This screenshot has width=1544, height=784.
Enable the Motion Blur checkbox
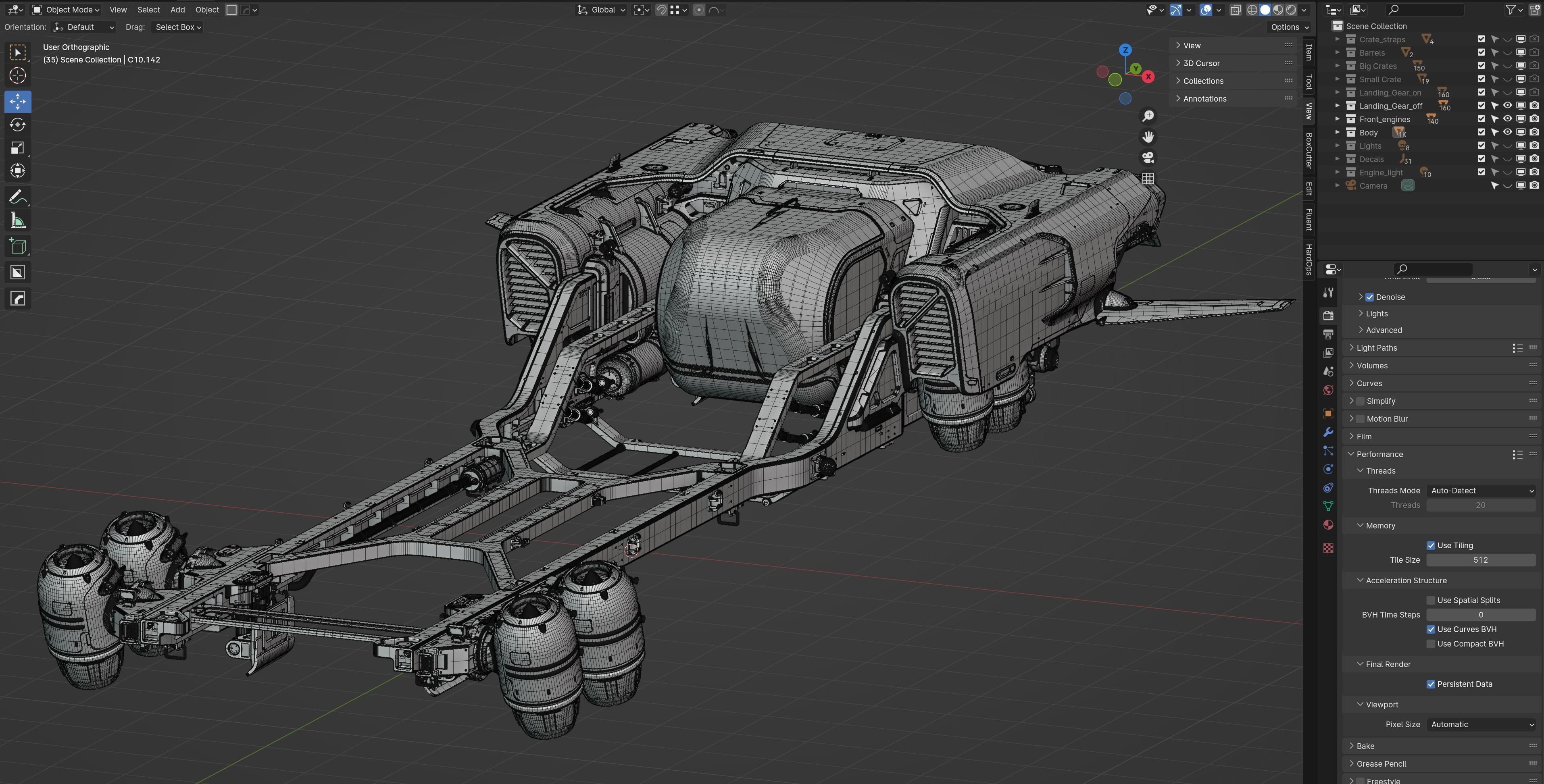(x=1360, y=419)
